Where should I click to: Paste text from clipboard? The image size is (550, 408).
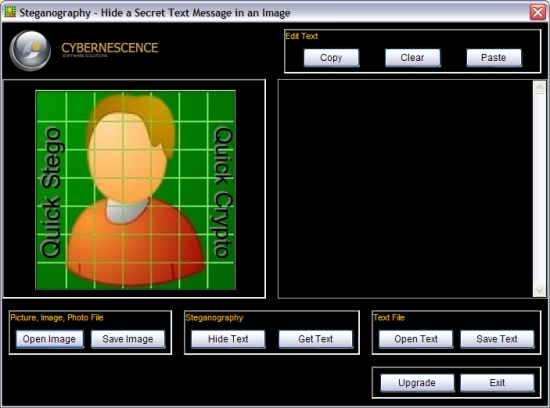coord(494,58)
